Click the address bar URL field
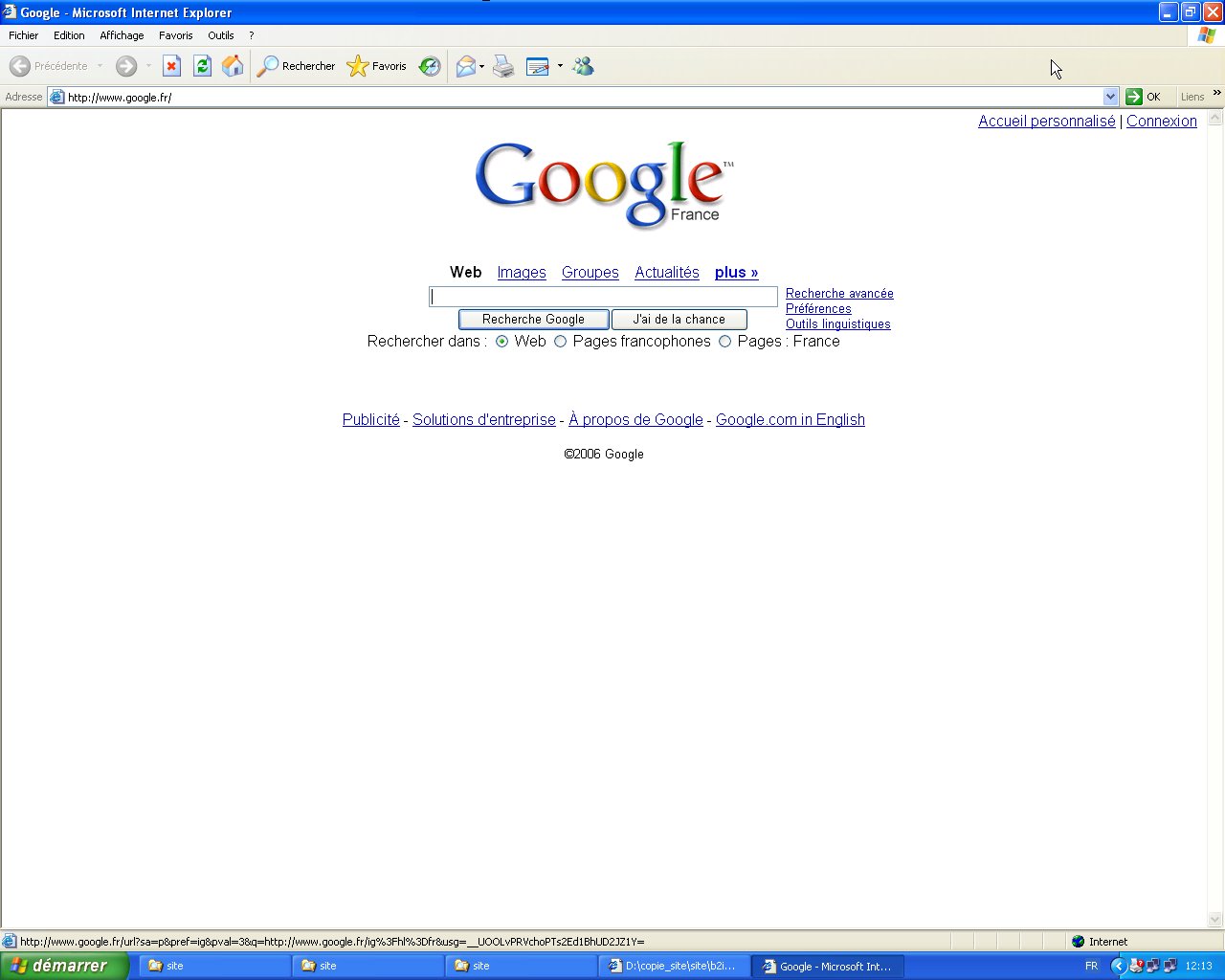 click(584, 97)
